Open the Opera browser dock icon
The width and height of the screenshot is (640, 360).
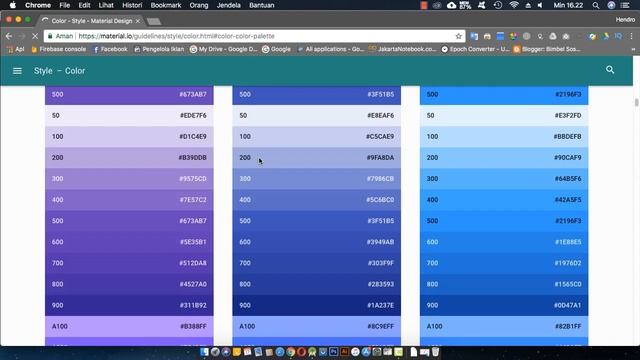click(301, 352)
